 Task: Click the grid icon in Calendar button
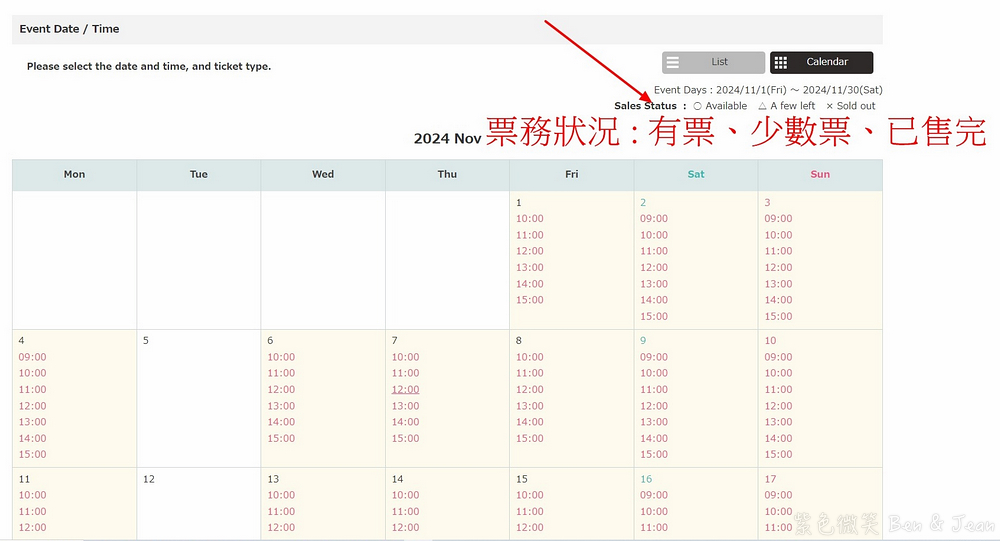781,62
